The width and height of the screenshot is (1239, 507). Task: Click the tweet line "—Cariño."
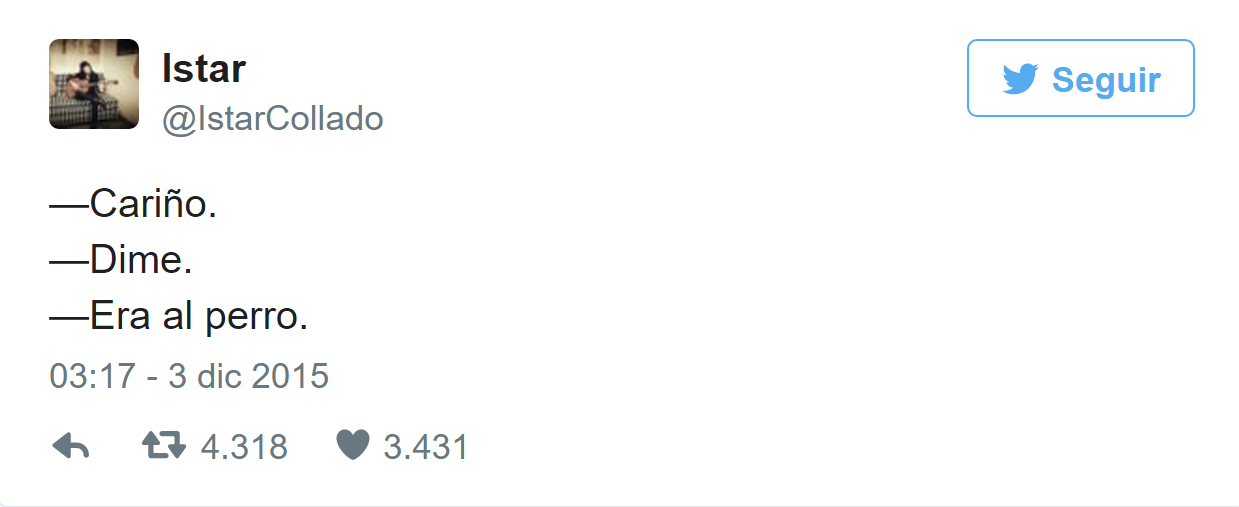pos(133,205)
